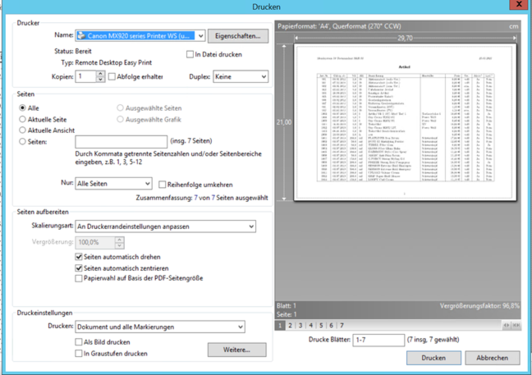Viewport: 532px width, 375px height.
Task: Increase Kopien with the up arrow
Action: [x=100, y=73]
